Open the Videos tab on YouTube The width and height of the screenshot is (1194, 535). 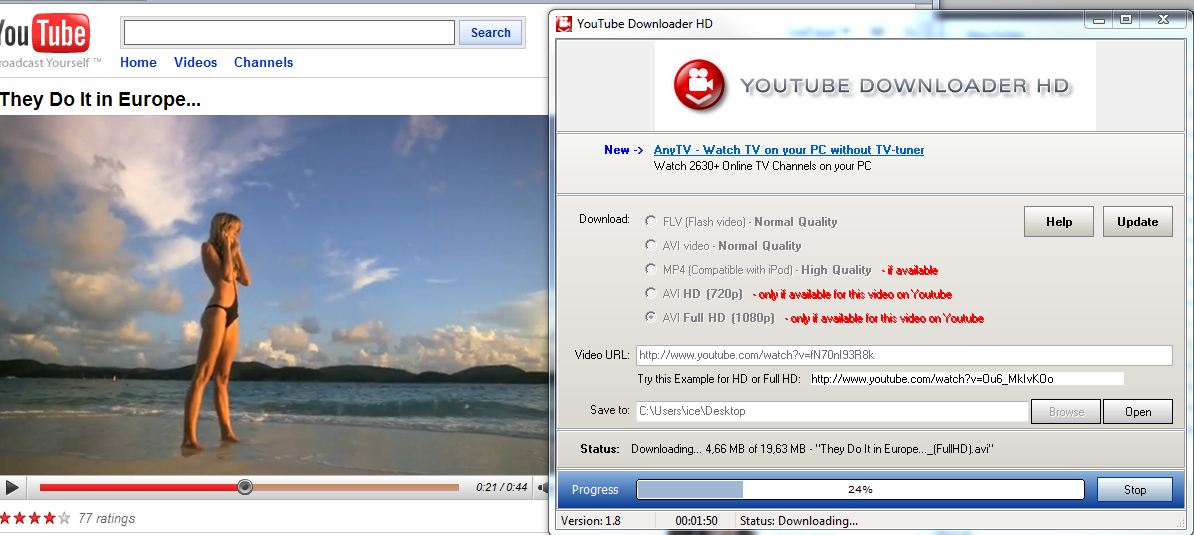196,62
